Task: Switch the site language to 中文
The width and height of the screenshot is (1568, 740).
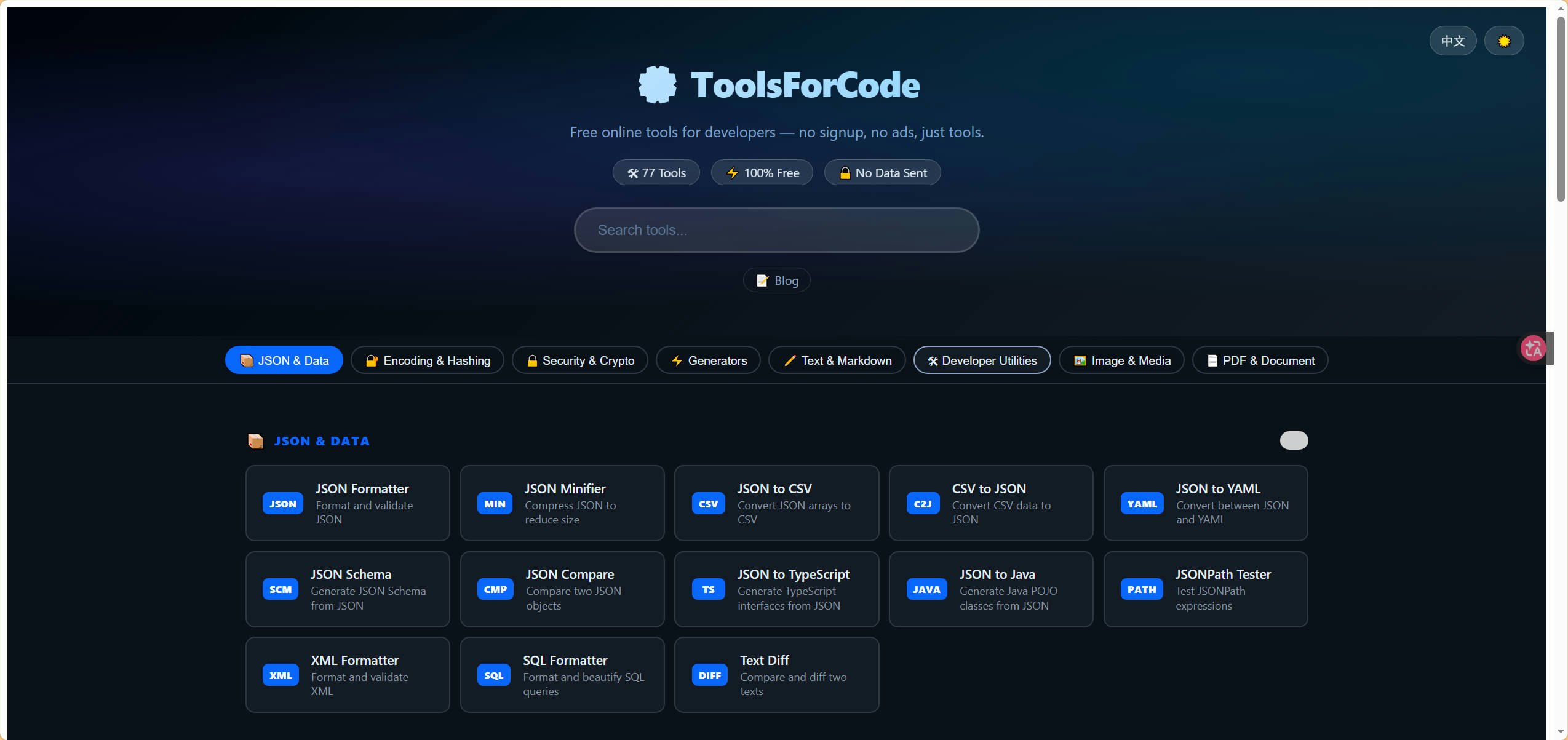Action: [1452, 40]
